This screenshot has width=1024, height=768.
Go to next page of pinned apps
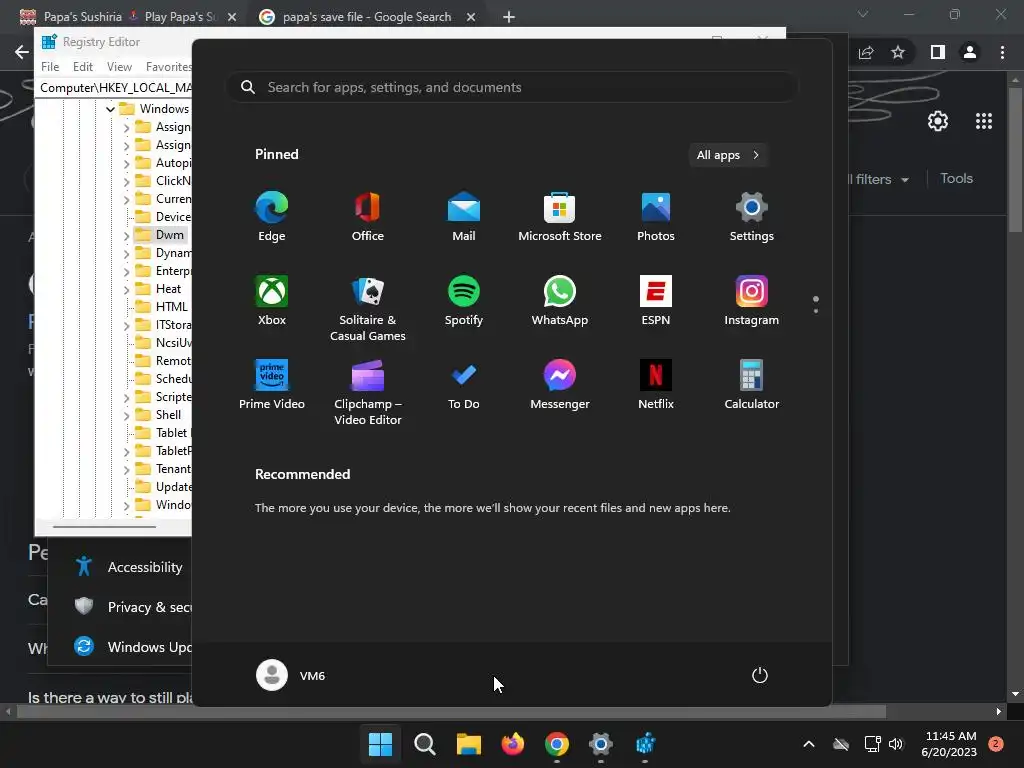click(x=816, y=311)
